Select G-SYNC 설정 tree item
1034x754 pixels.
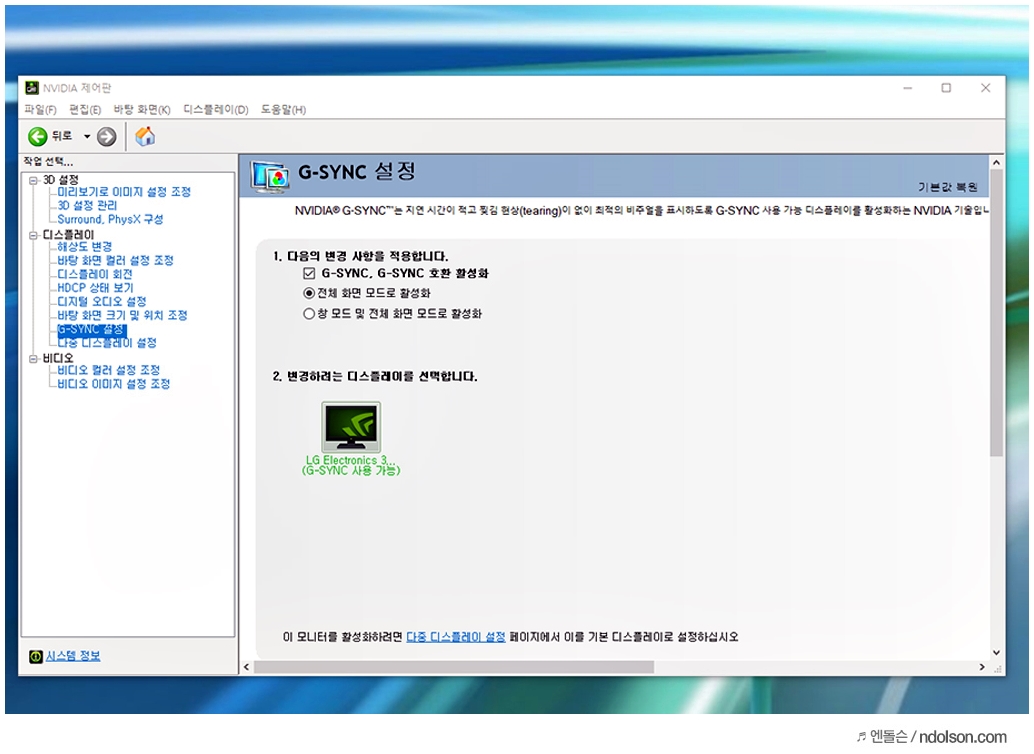coord(91,329)
